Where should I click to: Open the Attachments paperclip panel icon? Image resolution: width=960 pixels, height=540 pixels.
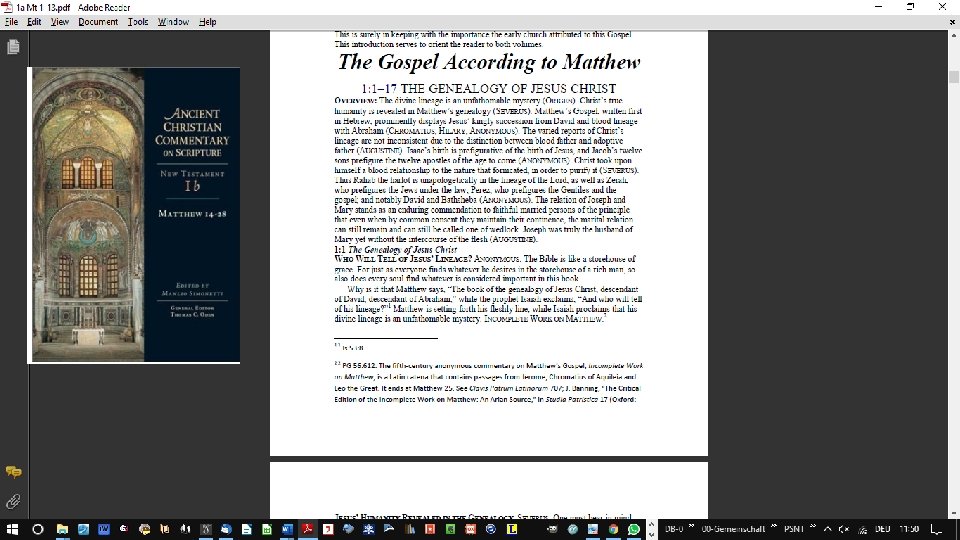pyautogui.click(x=13, y=501)
